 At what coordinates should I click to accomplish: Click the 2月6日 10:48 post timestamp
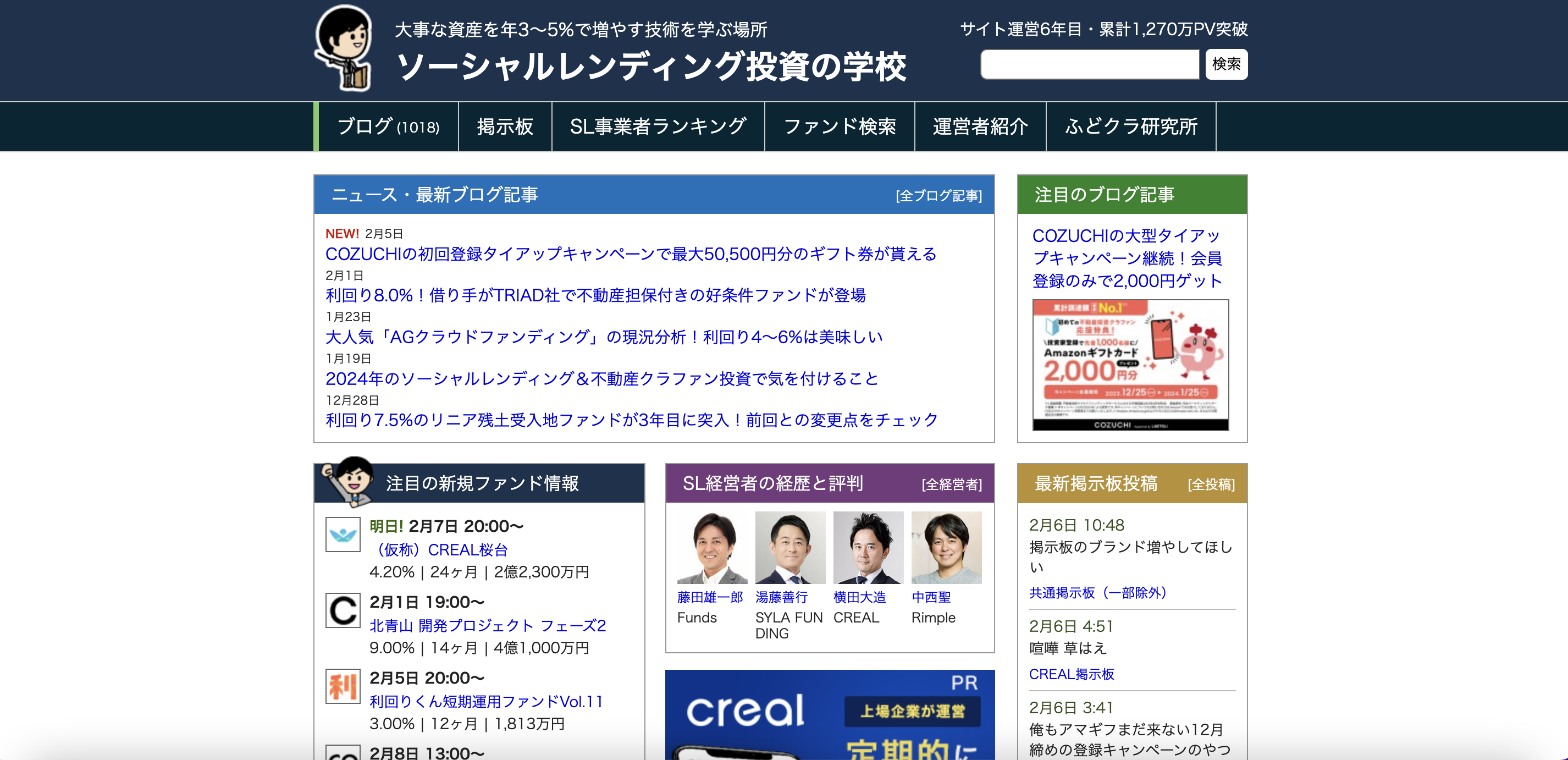[1076, 525]
